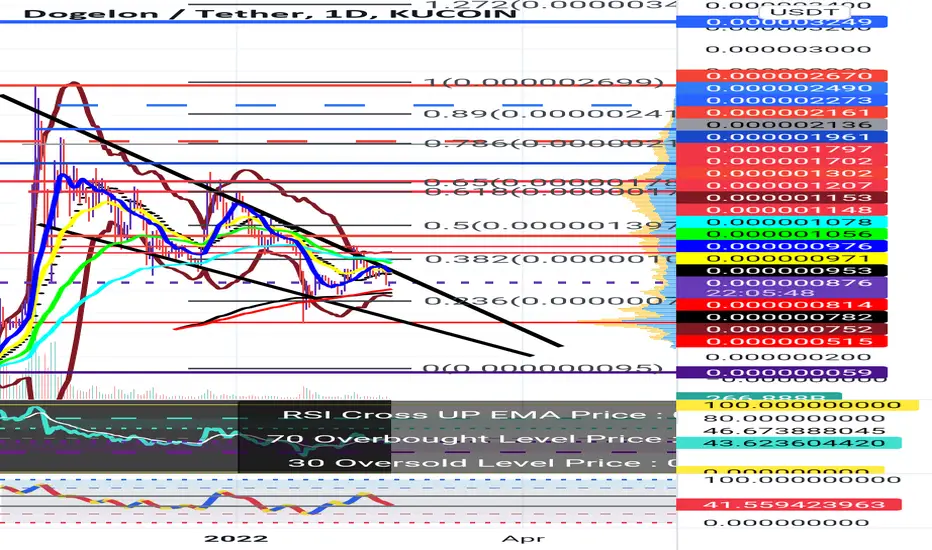
Task: Select the cyan 0.000001078 label
Action: pyautogui.click(x=782, y=222)
